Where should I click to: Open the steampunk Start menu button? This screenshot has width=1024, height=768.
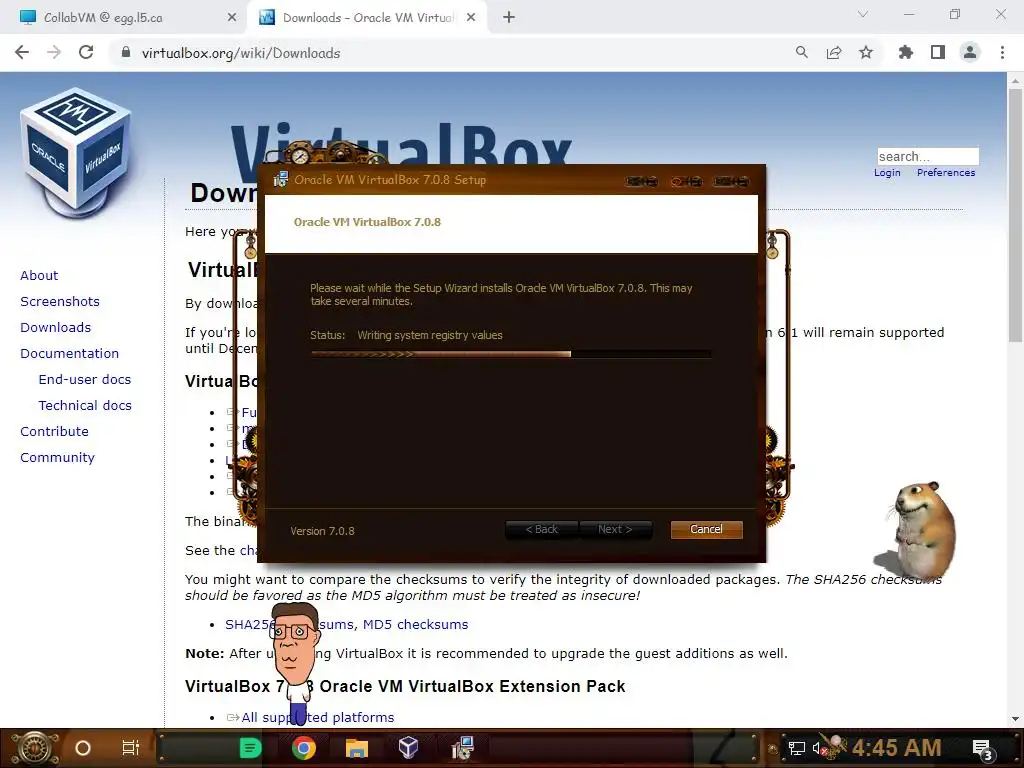point(34,748)
